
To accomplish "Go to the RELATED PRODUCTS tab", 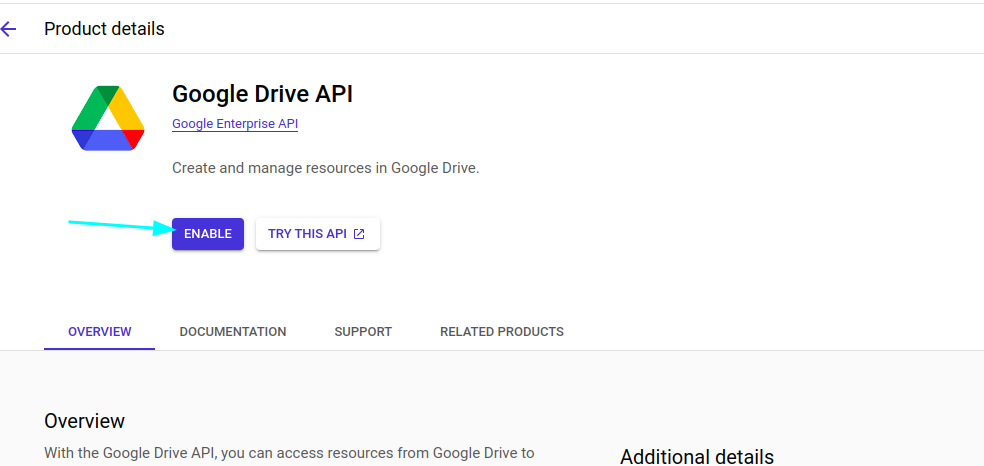I will pos(501,331).
